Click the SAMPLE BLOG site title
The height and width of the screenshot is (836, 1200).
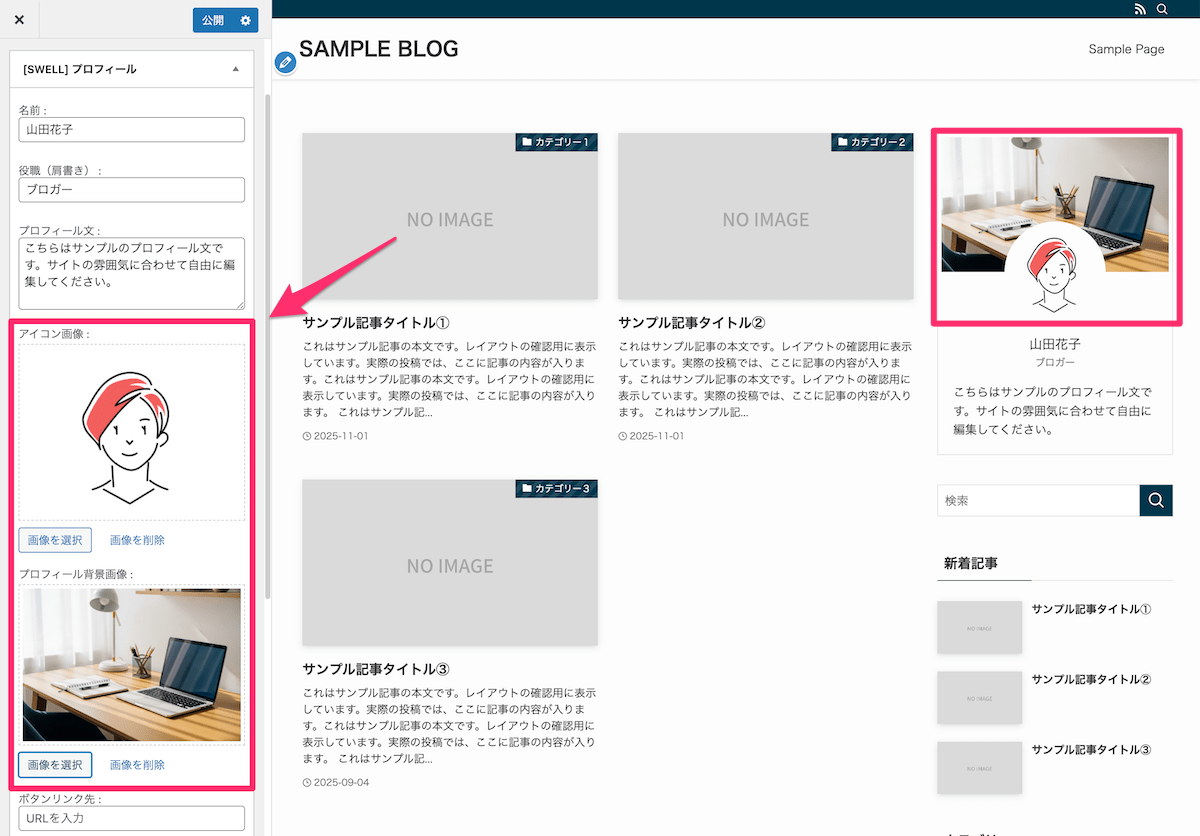point(379,47)
